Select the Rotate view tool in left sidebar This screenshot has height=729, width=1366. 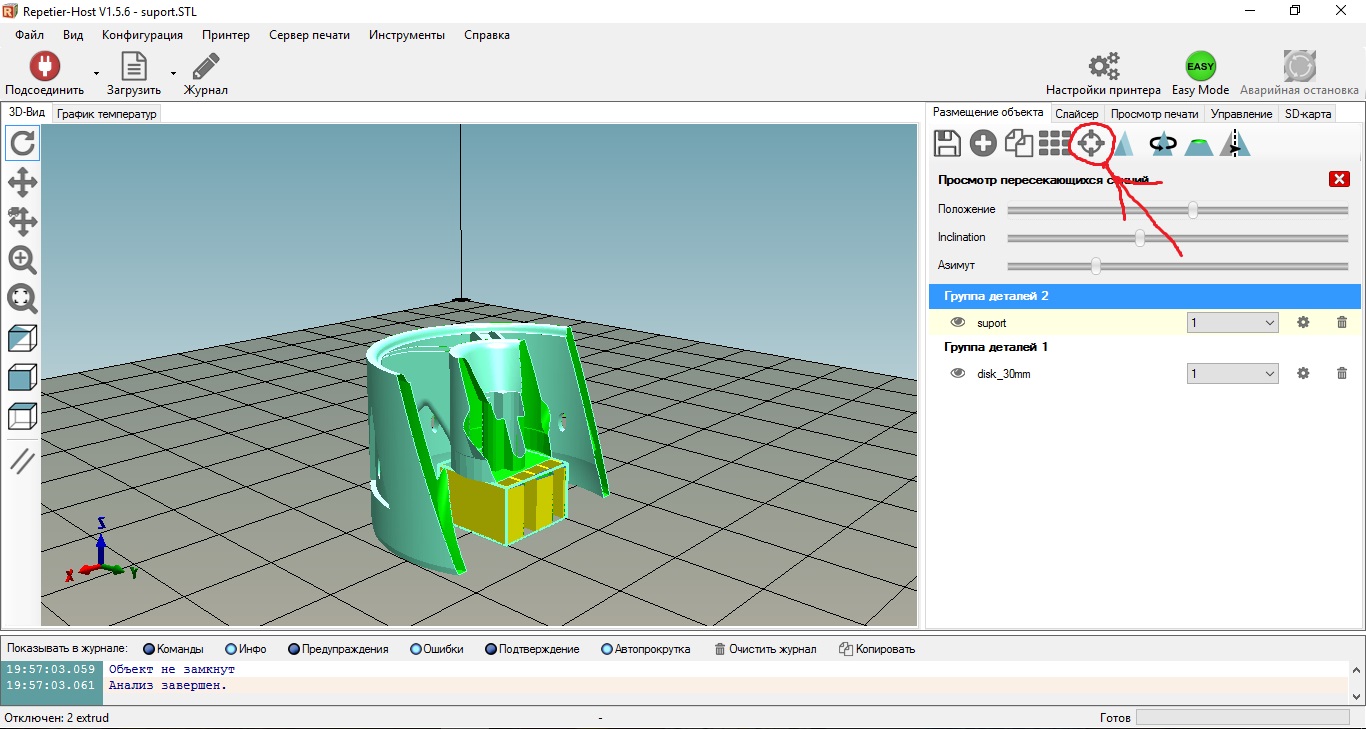coord(22,143)
